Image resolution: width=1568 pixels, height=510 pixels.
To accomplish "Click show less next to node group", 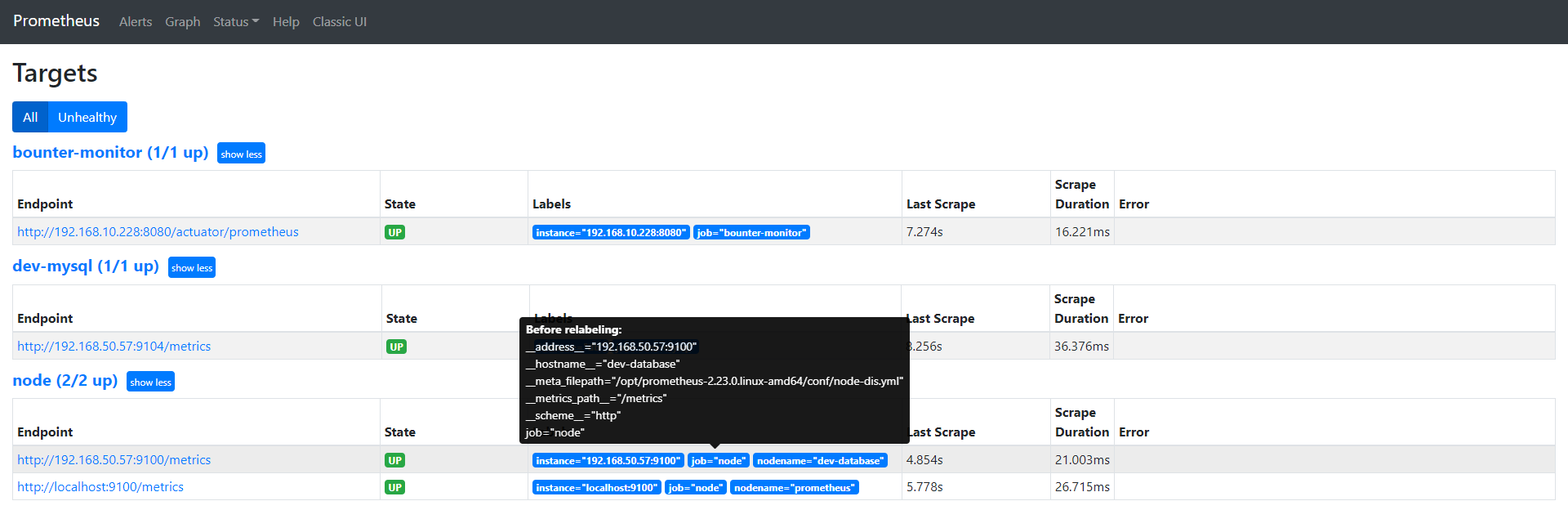I will (x=150, y=382).
